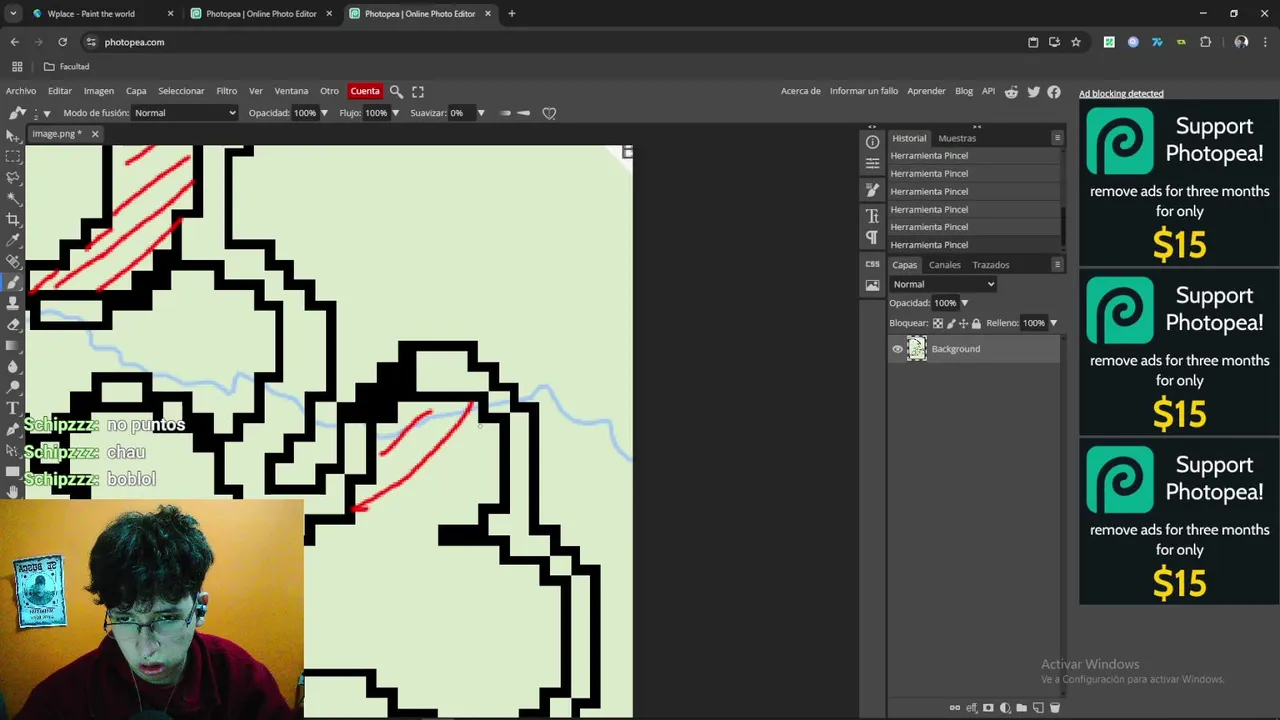1280x720 pixels.
Task: Click the heart symmetry icon in options bar
Action: click(x=549, y=113)
